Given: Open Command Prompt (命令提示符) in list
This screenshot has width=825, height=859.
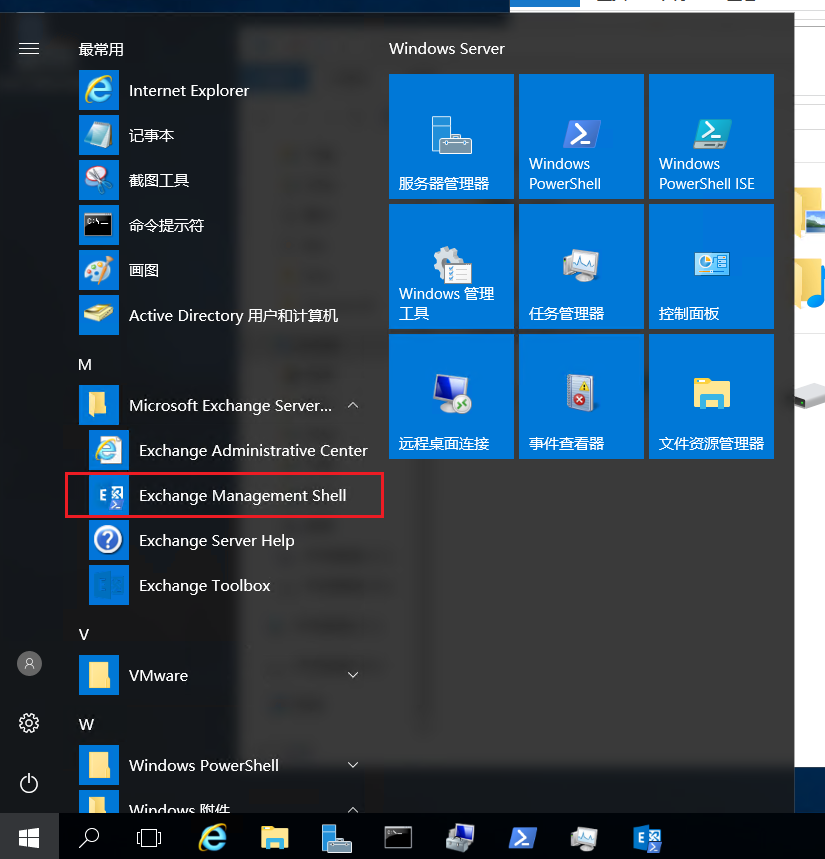Looking at the screenshot, I should [x=219, y=225].
